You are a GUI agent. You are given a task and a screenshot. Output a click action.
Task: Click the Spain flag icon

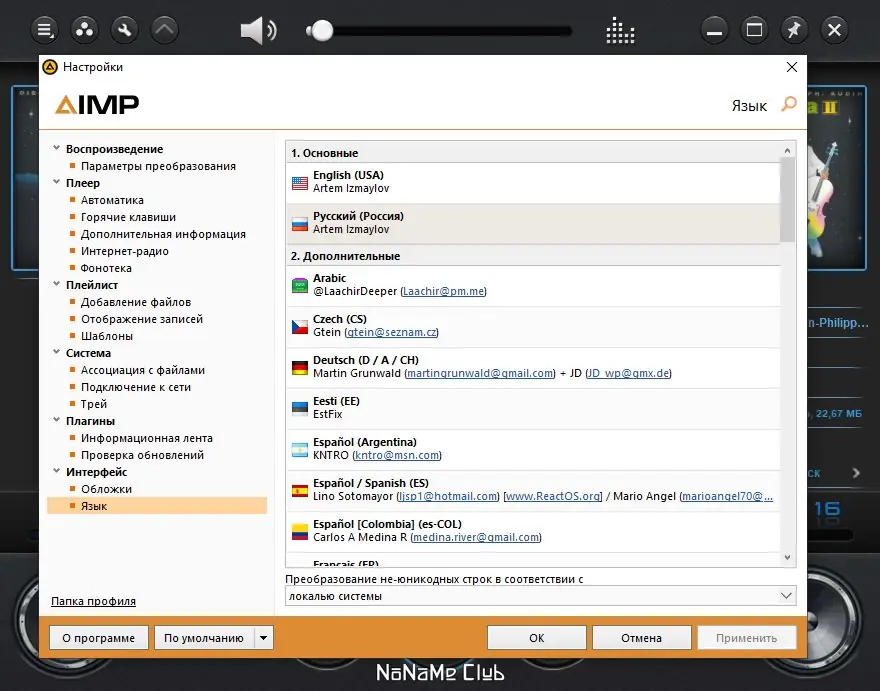(x=300, y=491)
